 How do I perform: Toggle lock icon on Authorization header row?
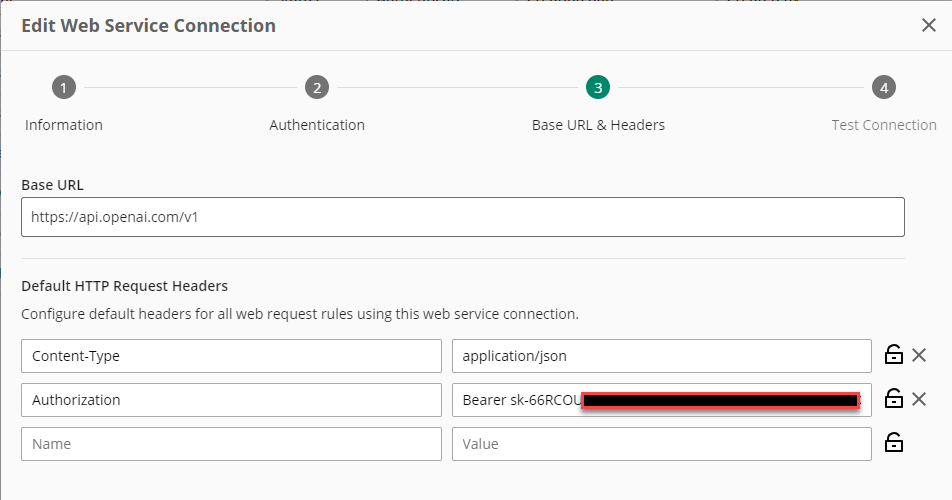tap(894, 399)
